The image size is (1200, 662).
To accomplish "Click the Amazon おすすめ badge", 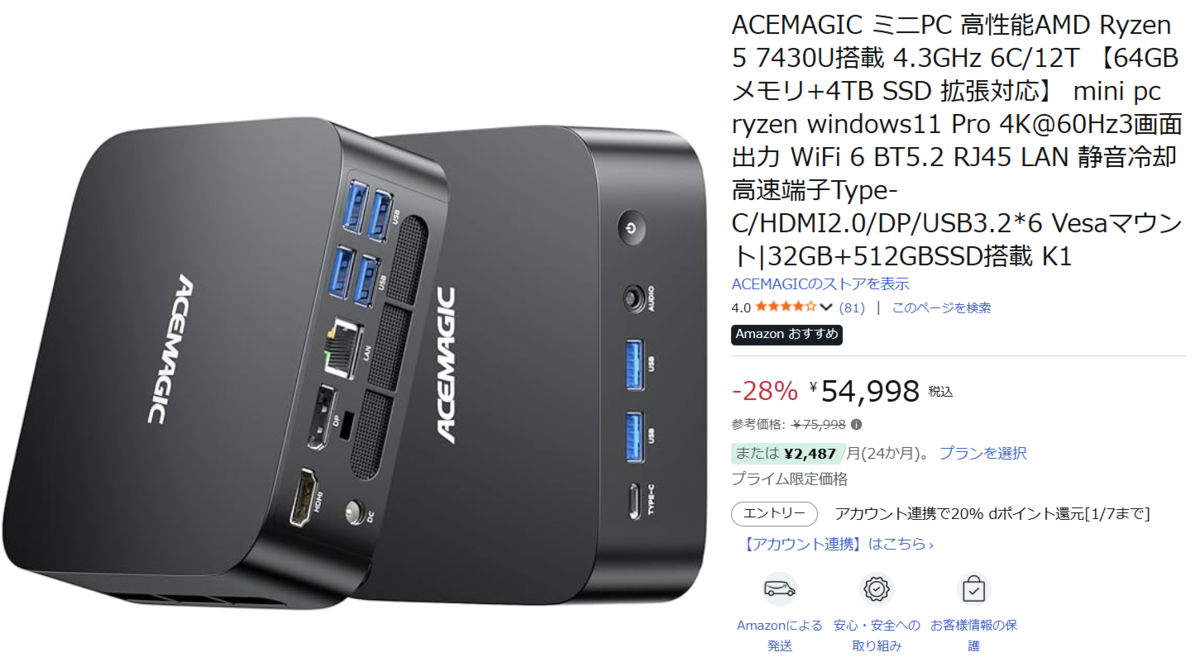I will pyautogui.click(x=787, y=334).
